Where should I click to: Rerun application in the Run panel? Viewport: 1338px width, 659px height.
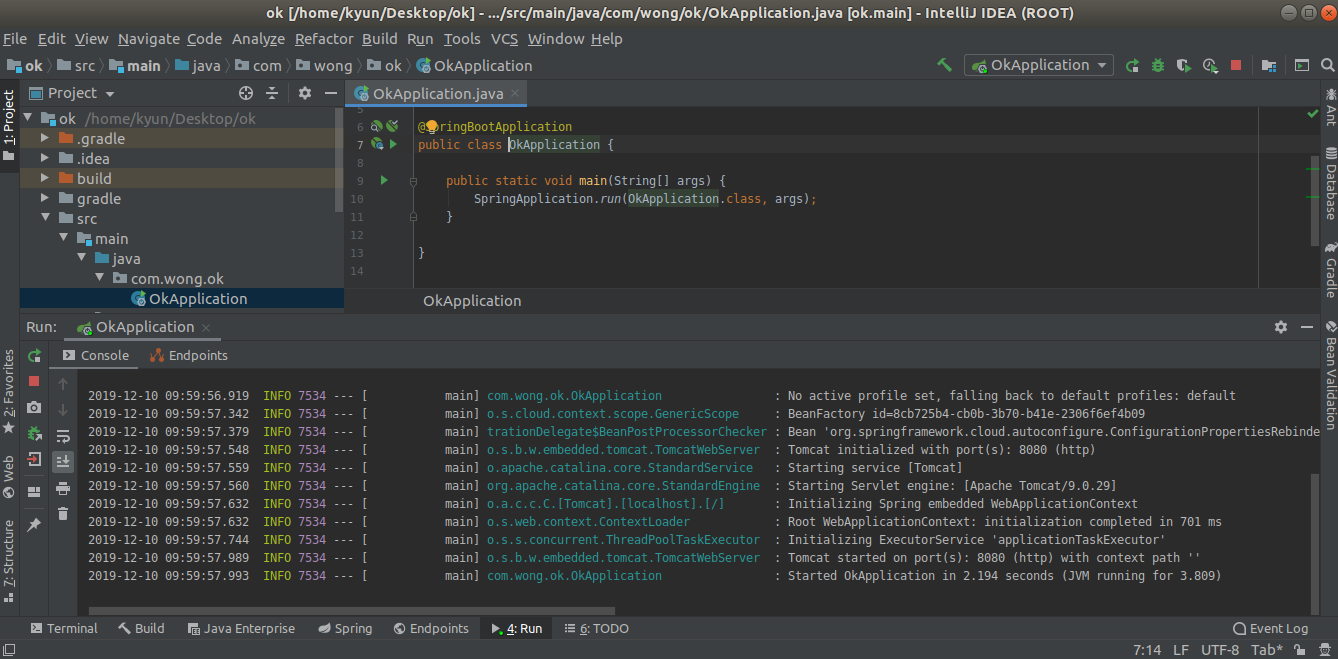(x=34, y=355)
